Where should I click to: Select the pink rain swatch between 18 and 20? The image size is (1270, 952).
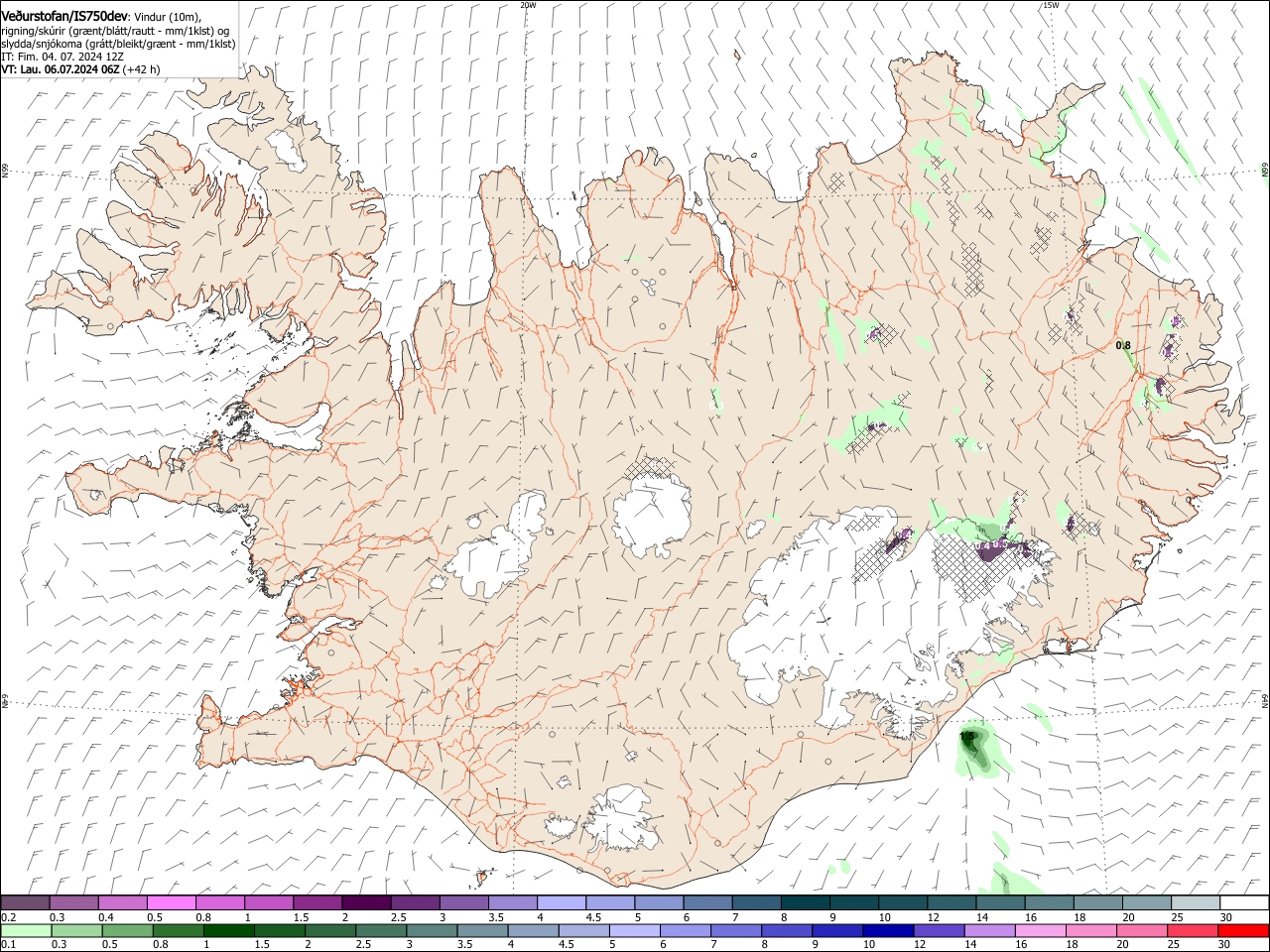click(x=1090, y=930)
